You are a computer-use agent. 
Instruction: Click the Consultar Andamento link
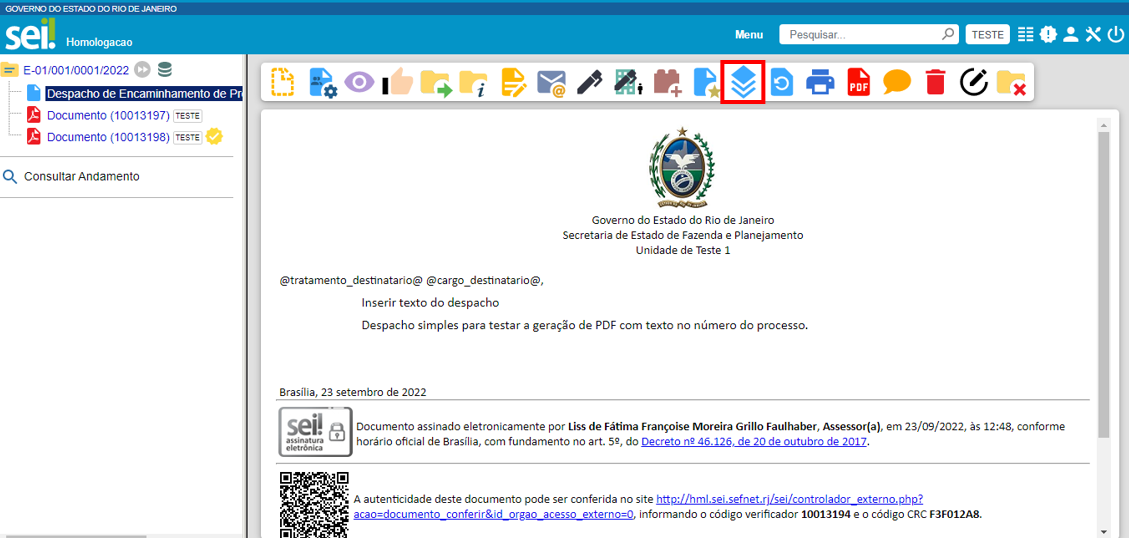point(81,176)
